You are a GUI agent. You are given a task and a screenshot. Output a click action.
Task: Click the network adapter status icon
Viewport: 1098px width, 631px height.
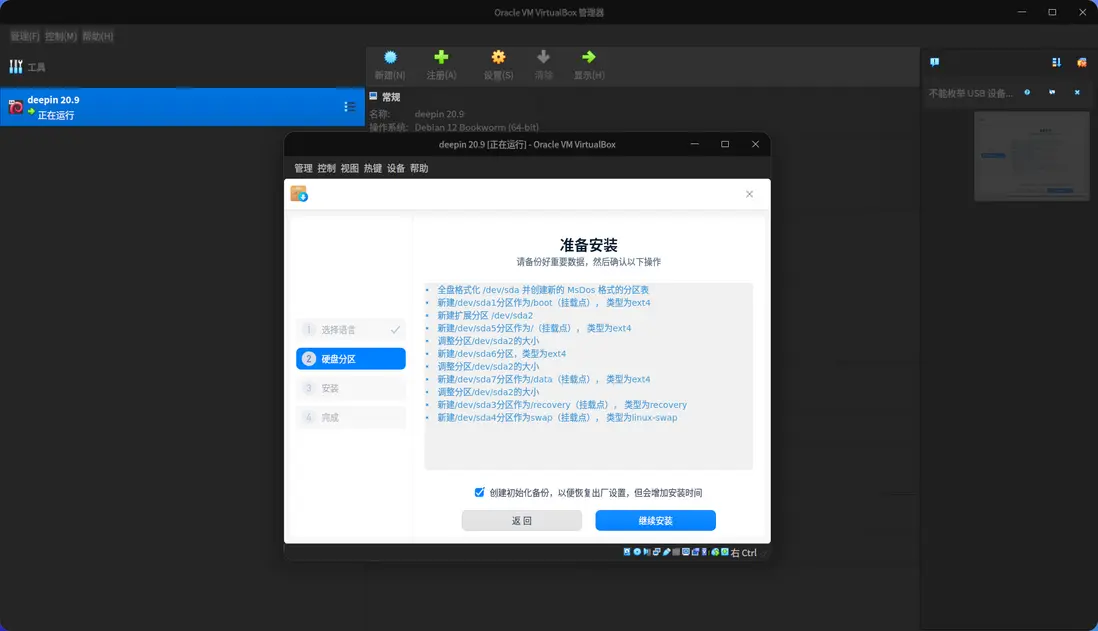pos(656,552)
